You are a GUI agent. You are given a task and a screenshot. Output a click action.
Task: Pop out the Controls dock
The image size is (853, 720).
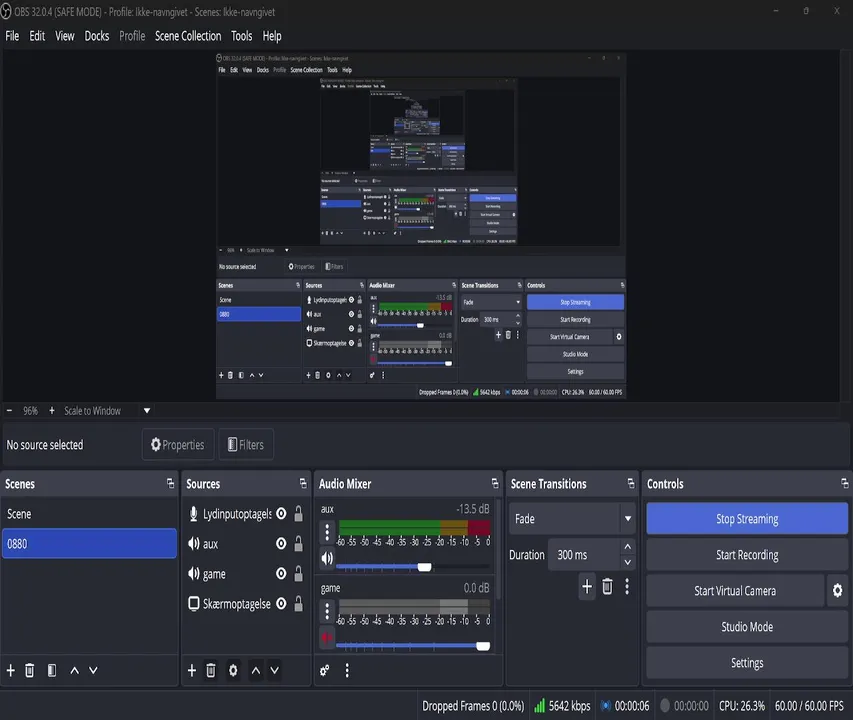pyautogui.click(x=844, y=483)
